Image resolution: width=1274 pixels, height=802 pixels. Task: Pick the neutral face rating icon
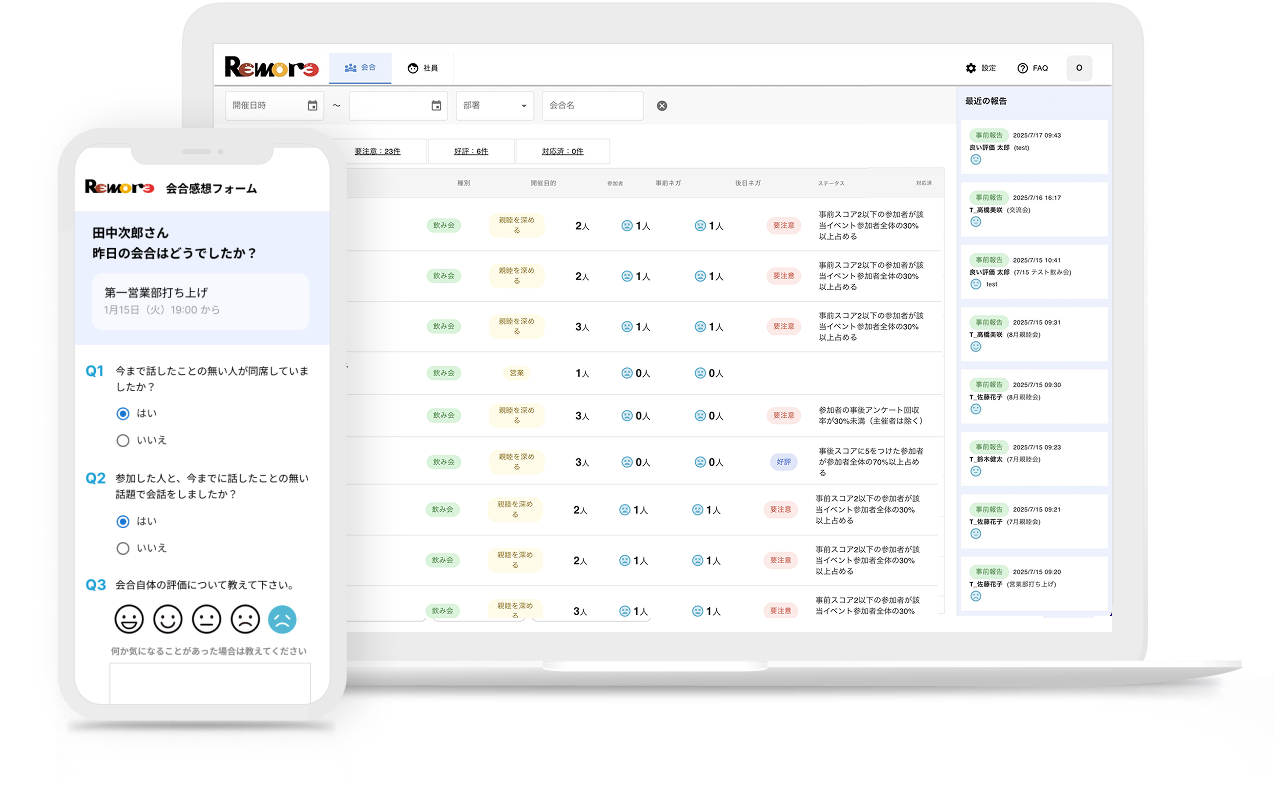(x=206, y=620)
